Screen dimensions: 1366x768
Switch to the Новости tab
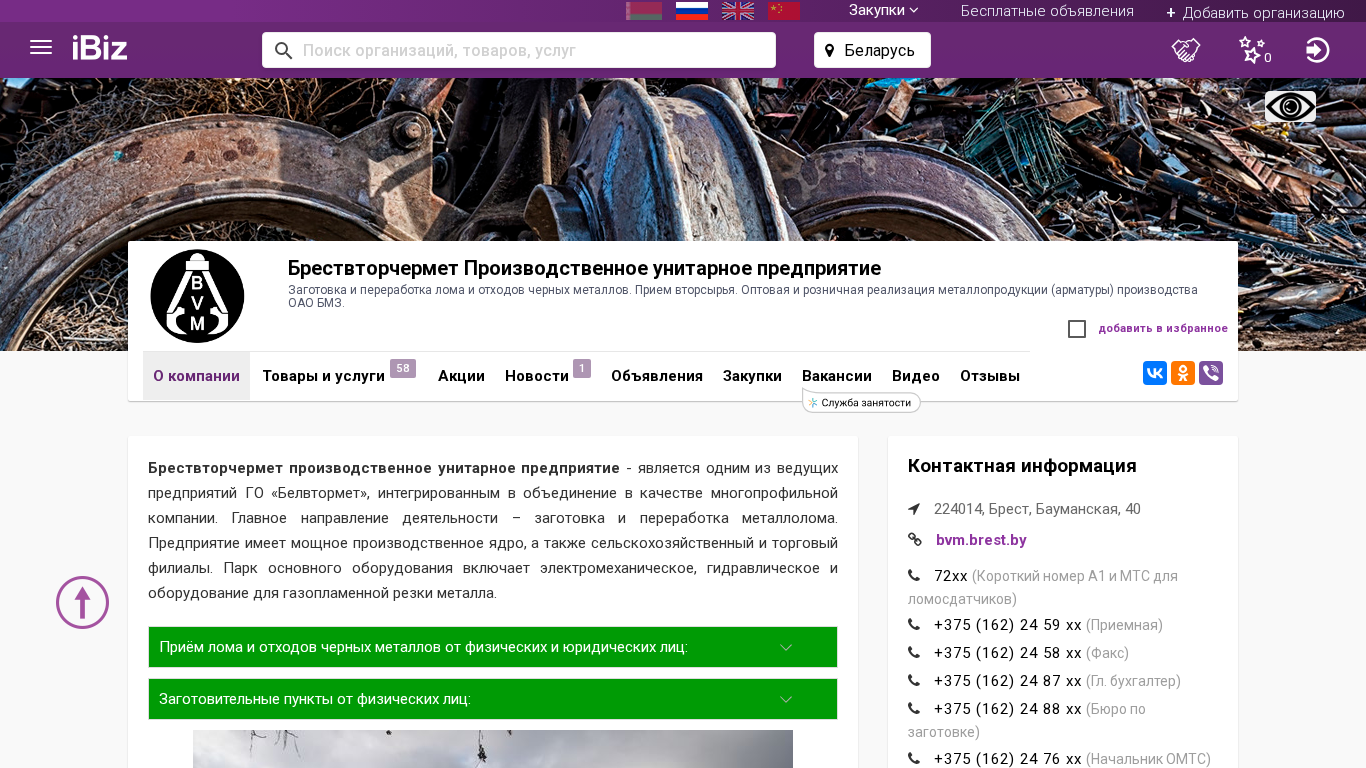[537, 376]
